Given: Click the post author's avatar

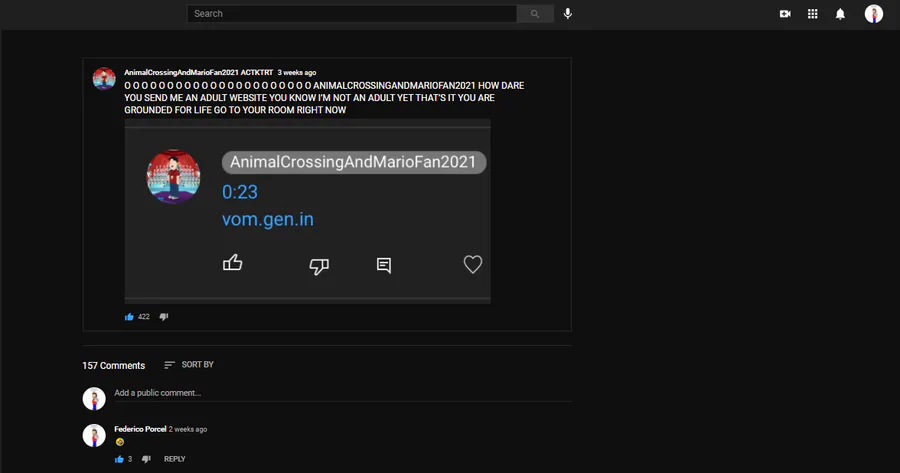Looking at the screenshot, I should tap(104, 79).
